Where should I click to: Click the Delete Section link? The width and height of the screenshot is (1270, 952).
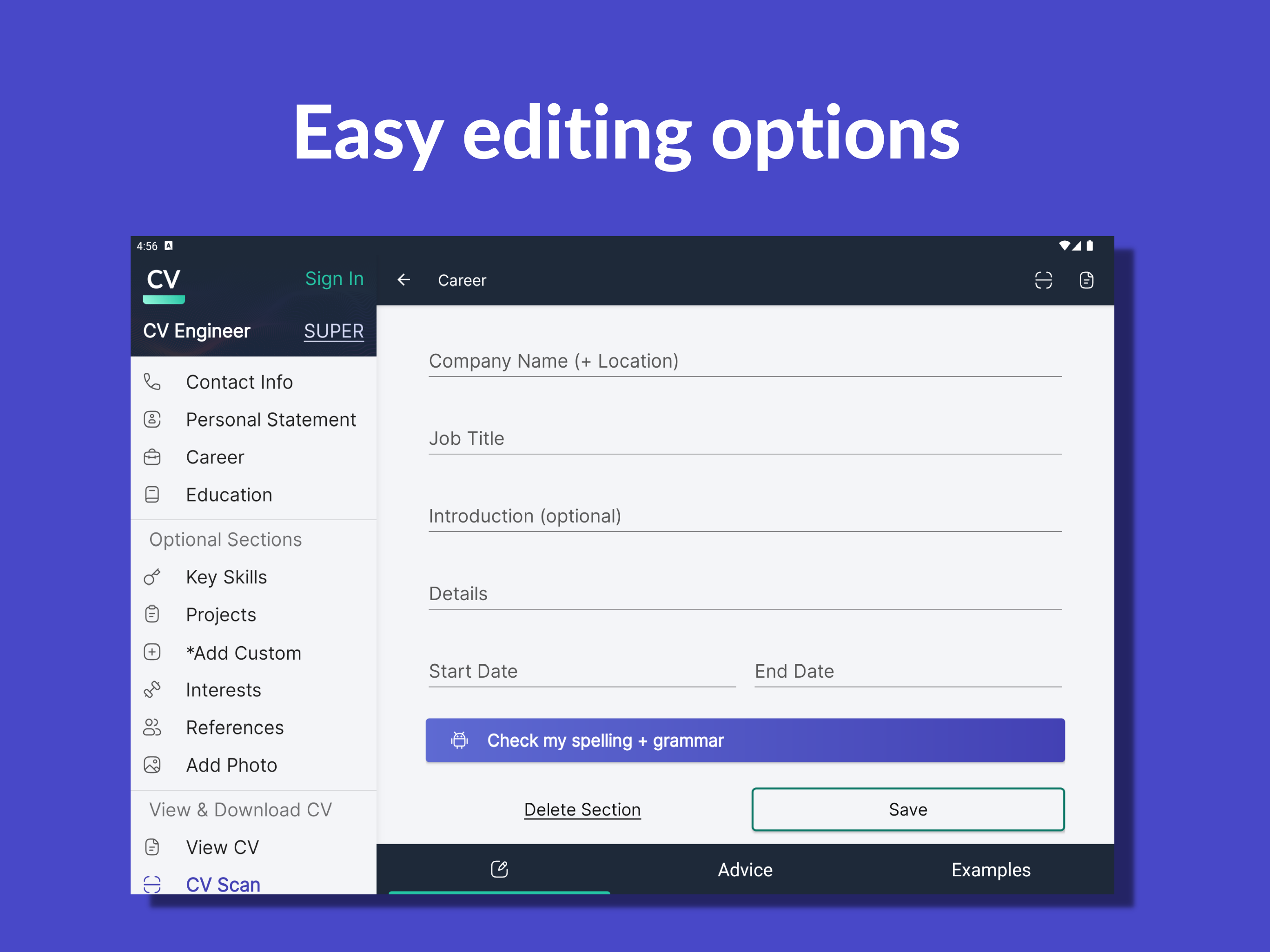coord(582,810)
